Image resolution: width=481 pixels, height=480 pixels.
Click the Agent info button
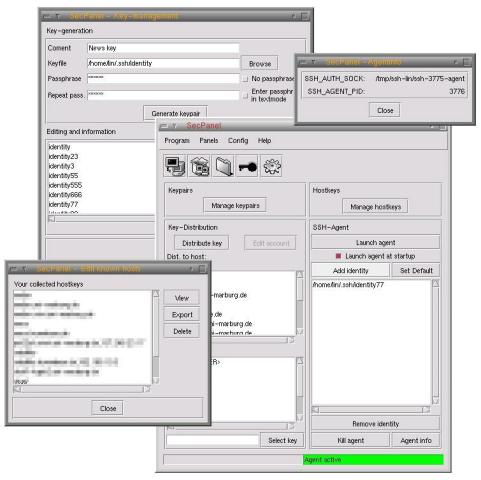tap(416, 441)
